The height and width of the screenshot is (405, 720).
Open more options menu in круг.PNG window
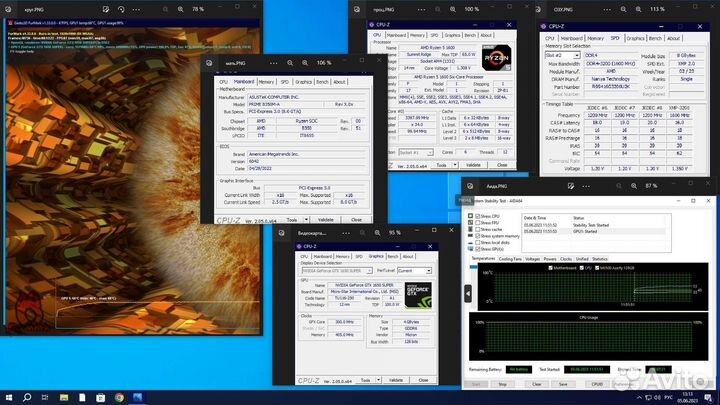tap(136, 9)
